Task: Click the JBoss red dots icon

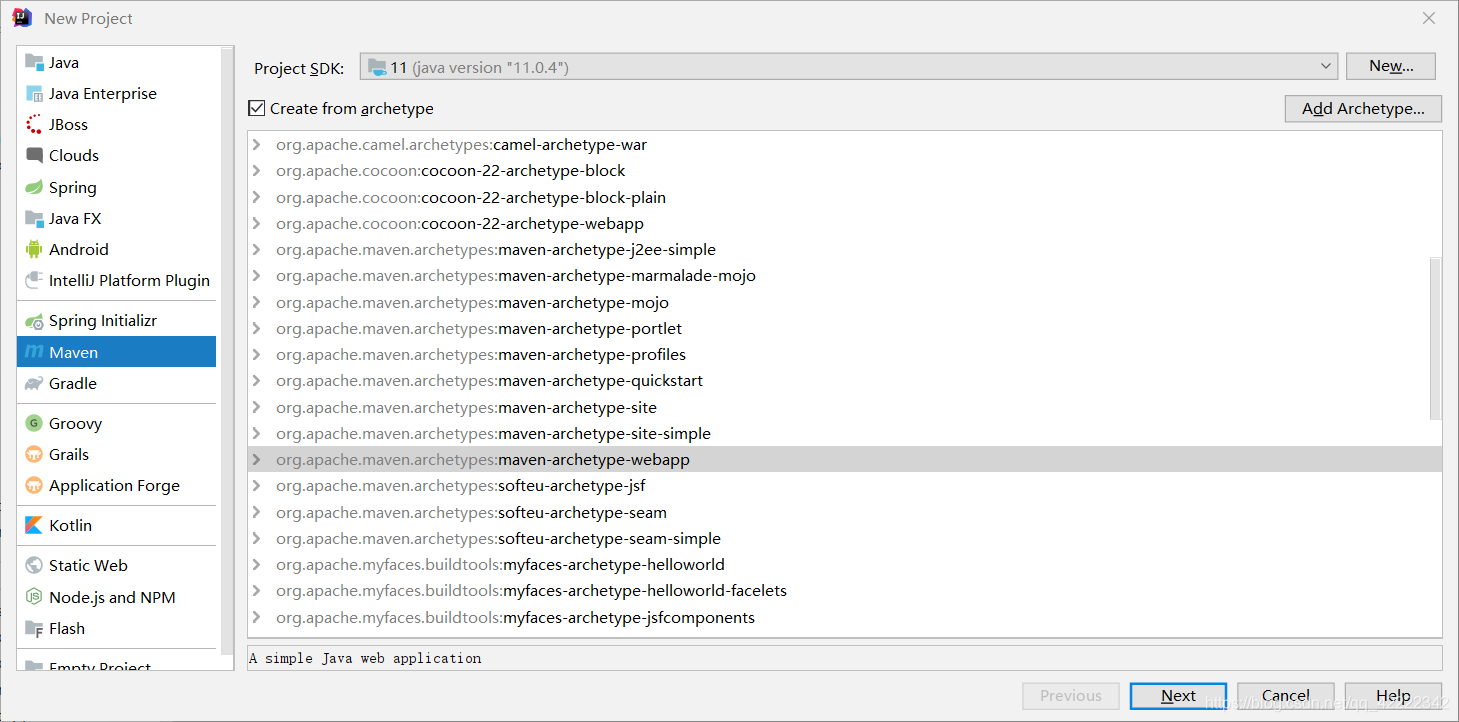Action: (x=34, y=124)
